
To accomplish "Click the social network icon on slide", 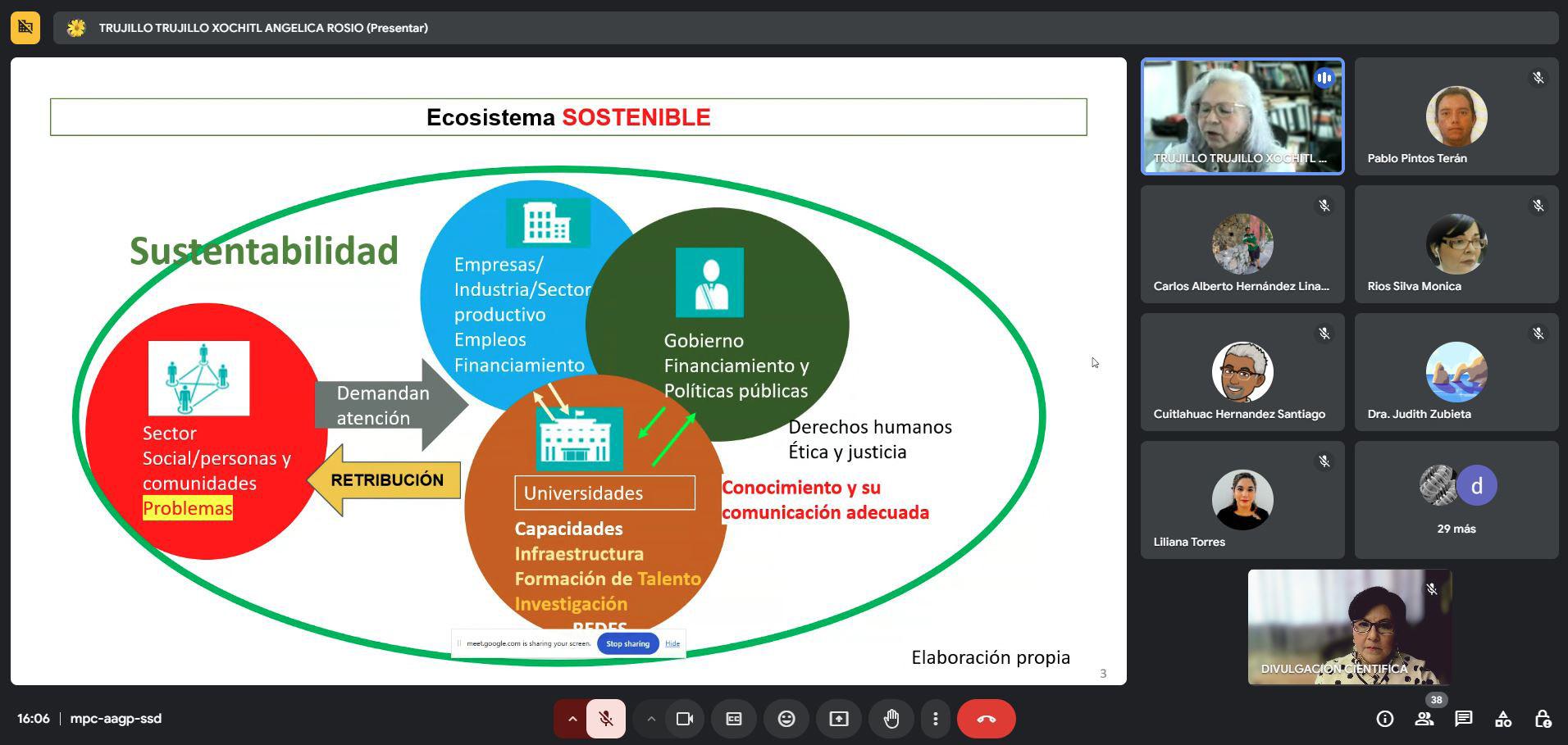I will coord(198,378).
